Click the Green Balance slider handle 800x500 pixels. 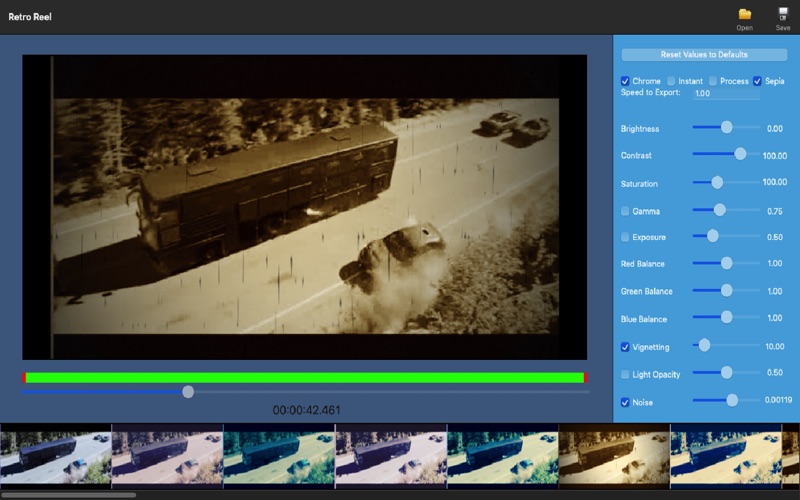point(727,290)
